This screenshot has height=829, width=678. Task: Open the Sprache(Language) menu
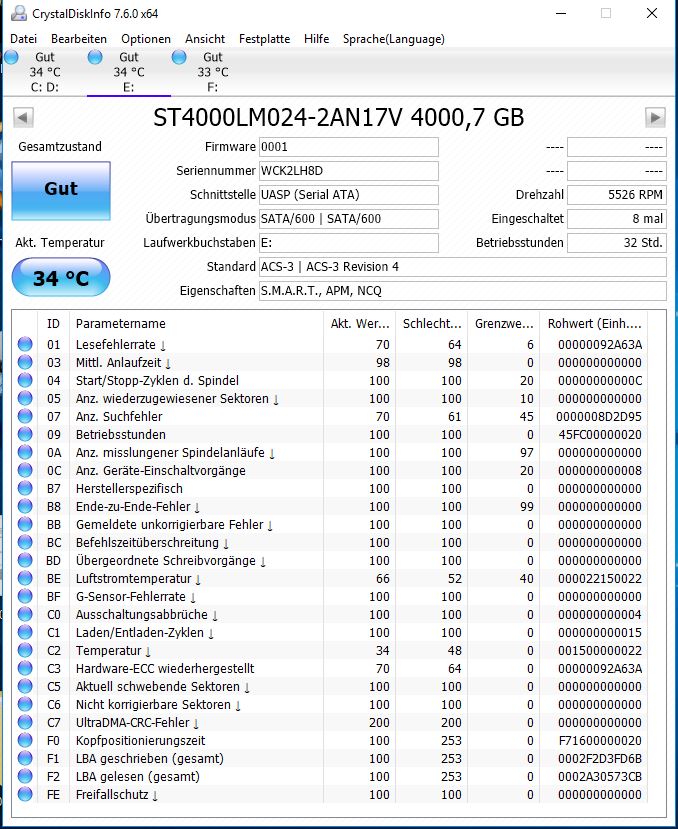coord(393,39)
